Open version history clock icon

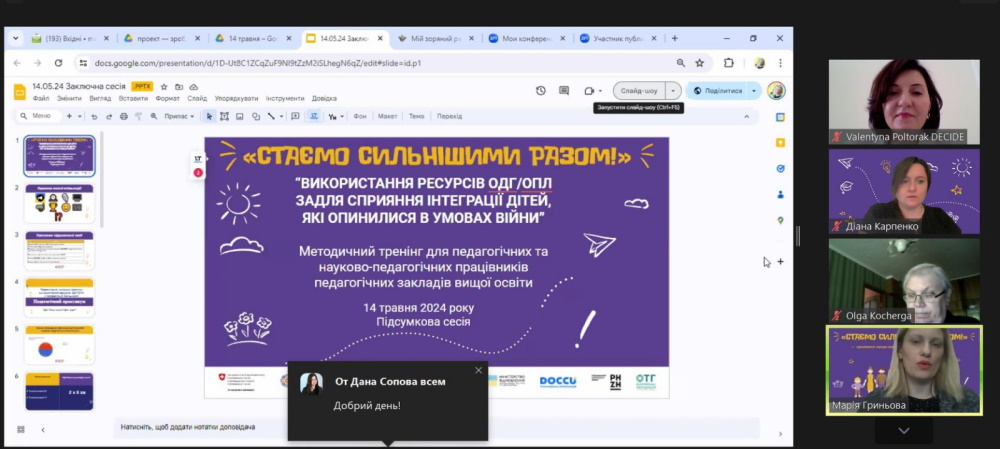click(541, 90)
